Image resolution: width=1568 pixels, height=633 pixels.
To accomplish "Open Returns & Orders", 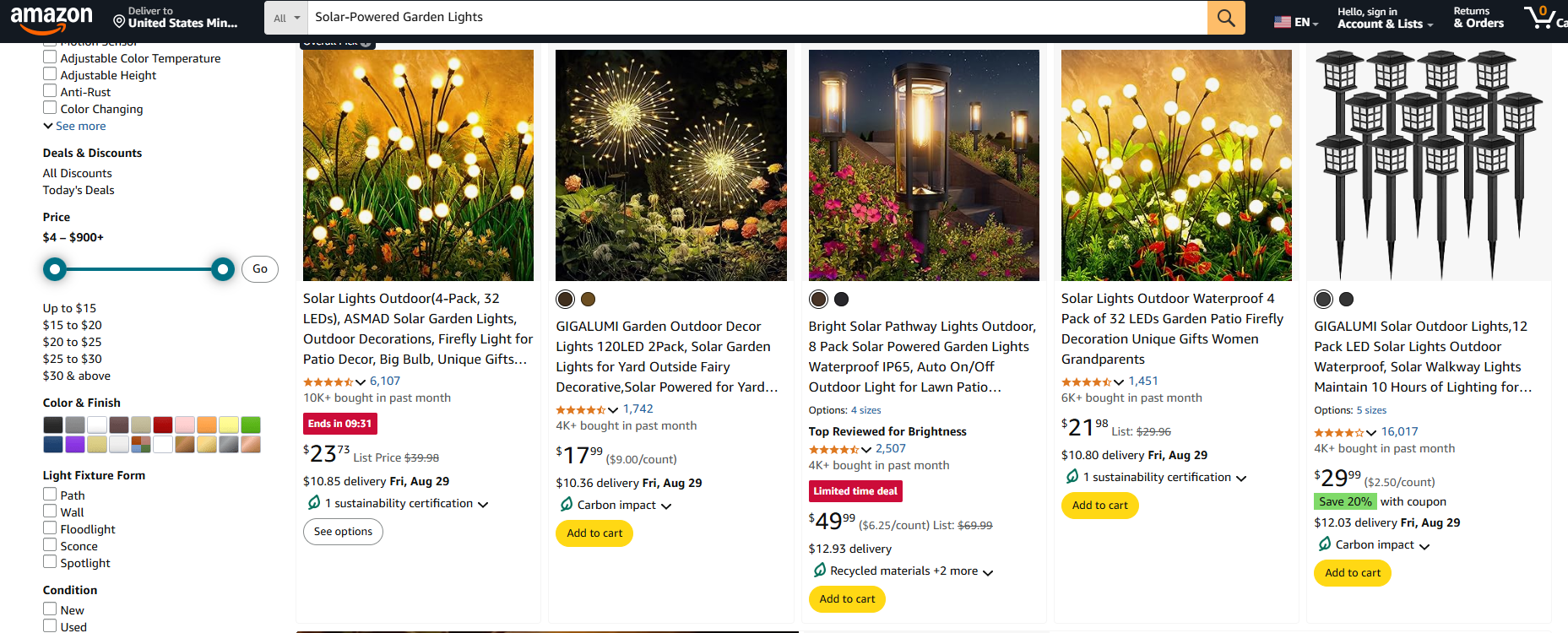I will coord(1477,18).
